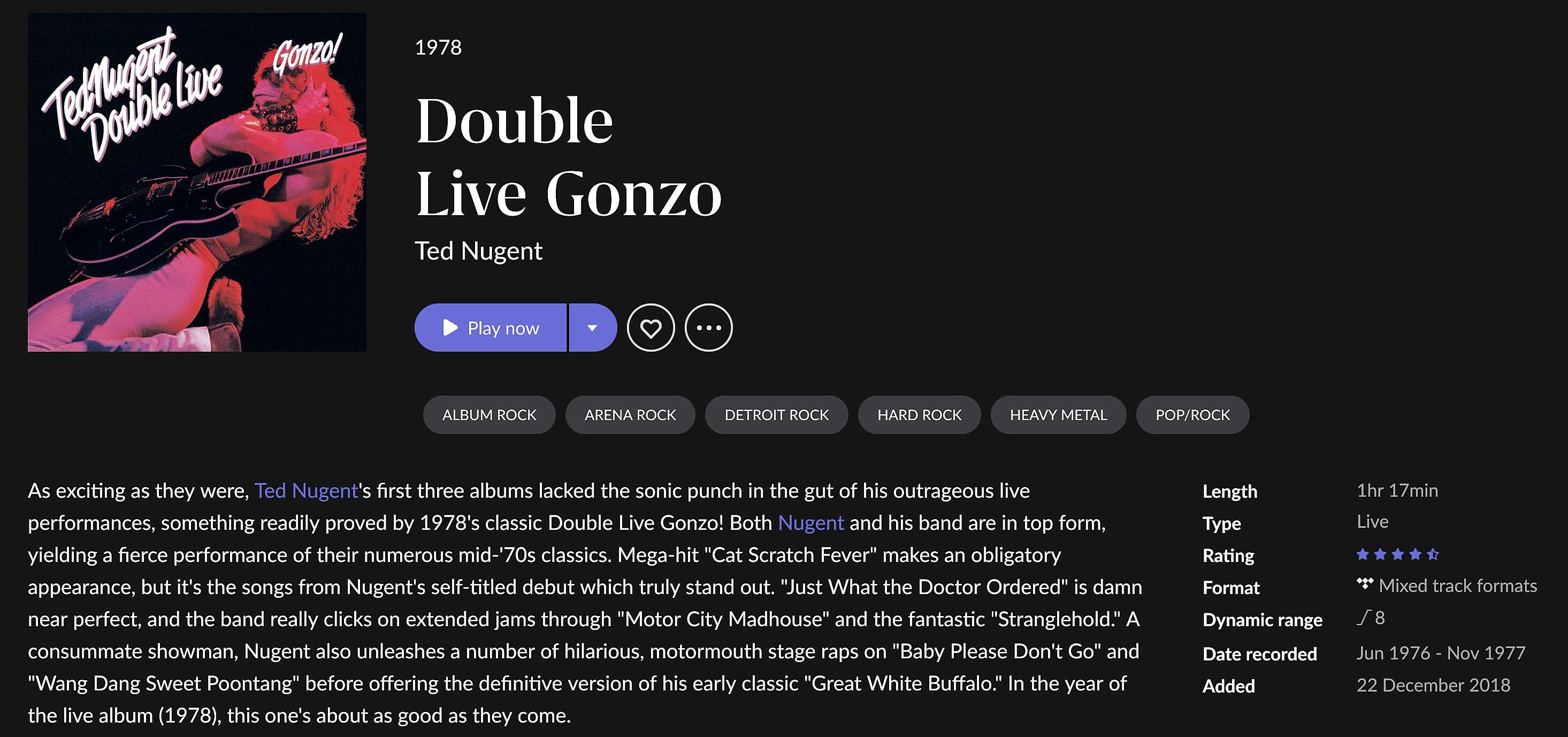
Task: Choose the HARD ROCK genre tag
Action: (919, 415)
